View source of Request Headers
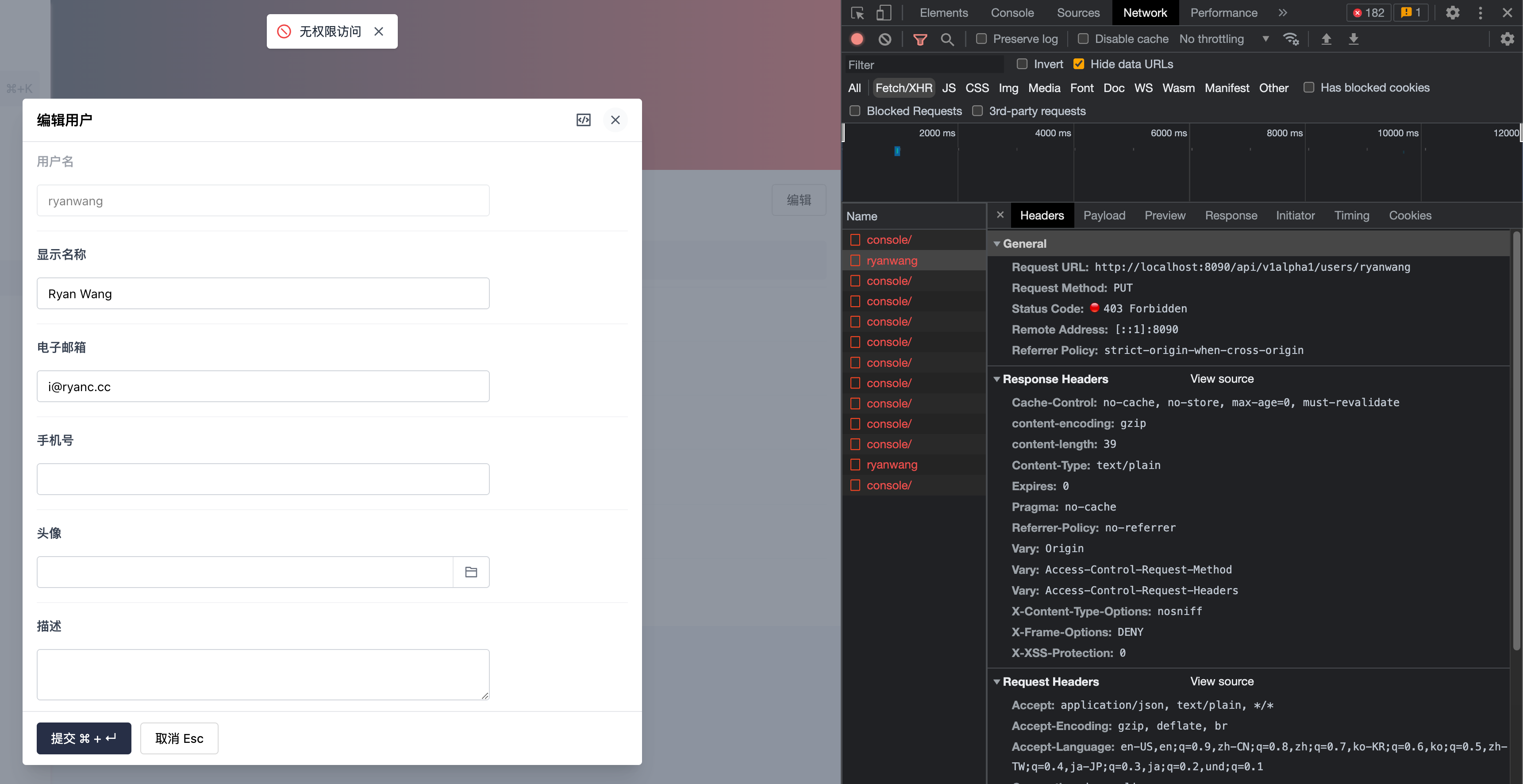1523x784 pixels. click(1222, 681)
